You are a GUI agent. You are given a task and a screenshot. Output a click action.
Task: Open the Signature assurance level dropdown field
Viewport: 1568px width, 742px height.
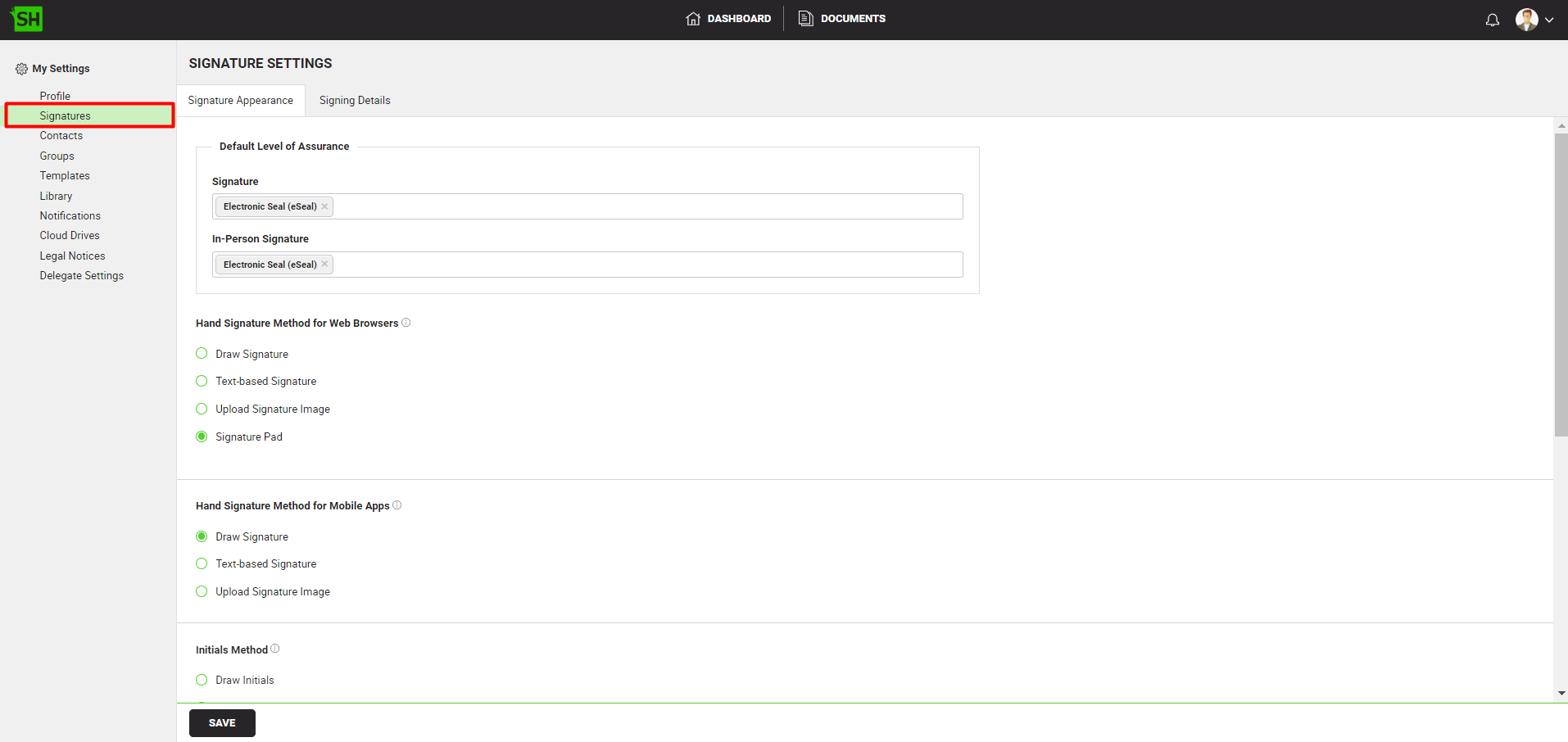coord(647,206)
